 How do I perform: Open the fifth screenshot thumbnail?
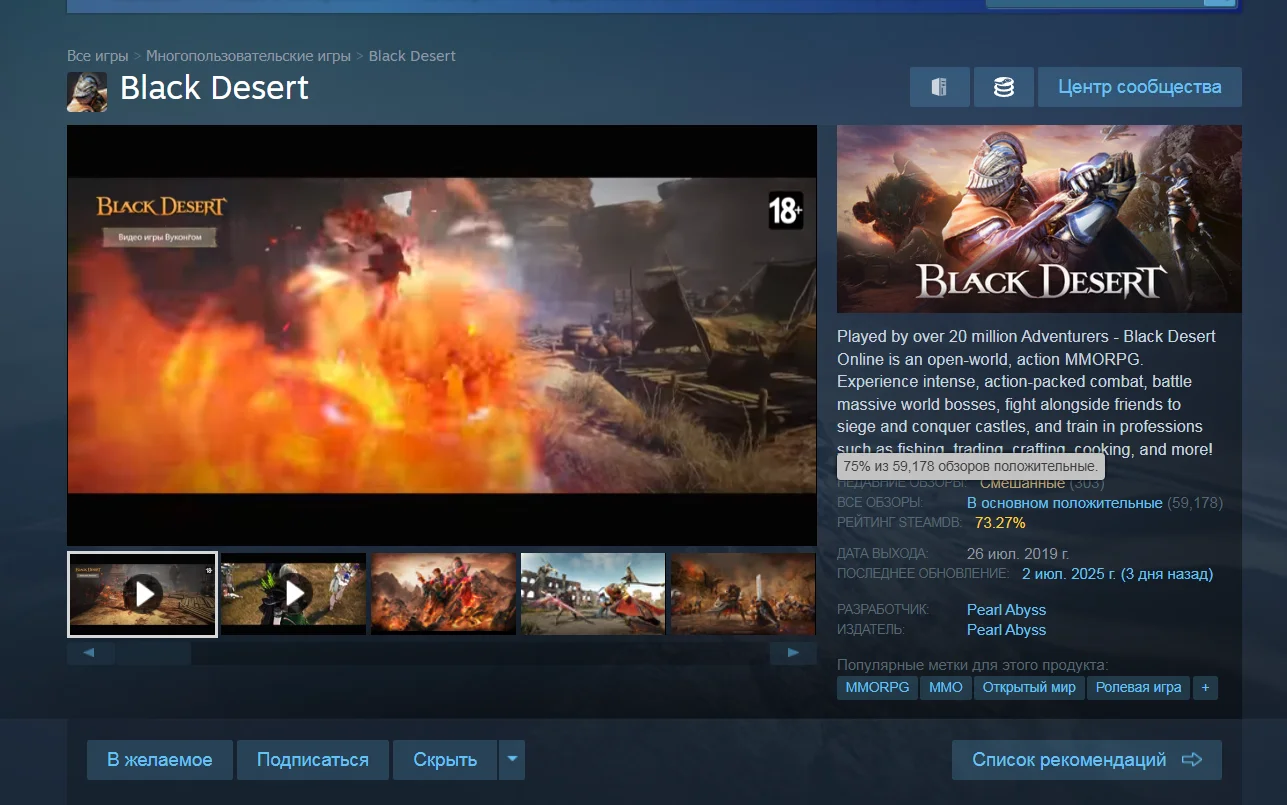[x=743, y=594]
